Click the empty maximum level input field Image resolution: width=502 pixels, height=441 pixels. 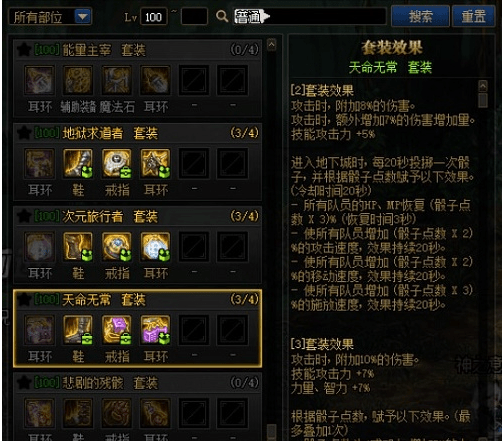pos(194,17)
